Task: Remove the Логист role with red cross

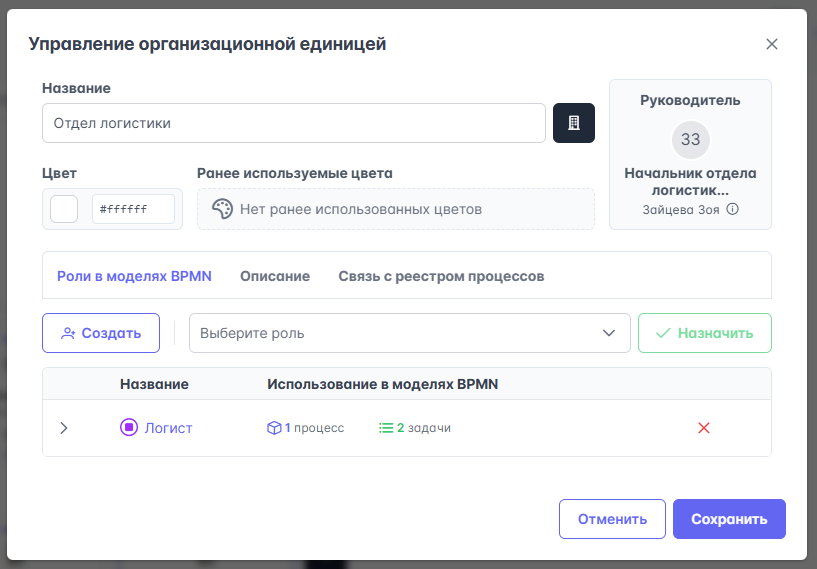Action: click(x=703, y=428)
